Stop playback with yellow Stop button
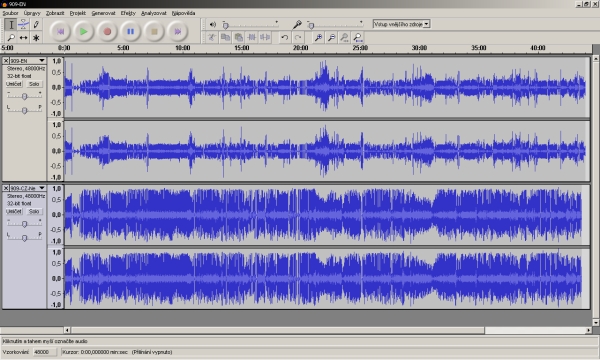This screenshot has height=360, width=600. 154,31
